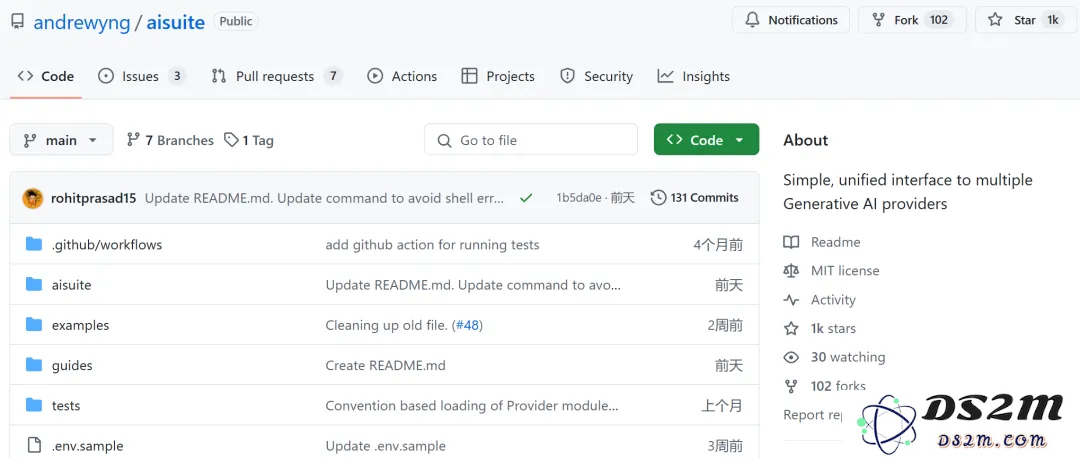
Task: Click the star icon beside 1k stars
Action: click(x=791, y=329)
